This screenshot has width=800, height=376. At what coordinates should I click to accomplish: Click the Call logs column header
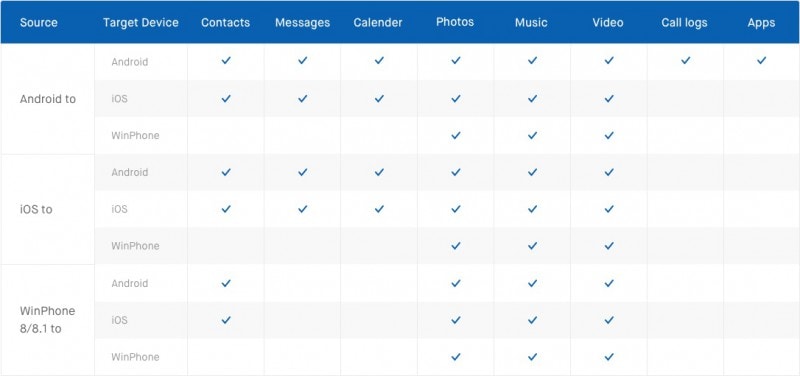[x=685, y=22]
